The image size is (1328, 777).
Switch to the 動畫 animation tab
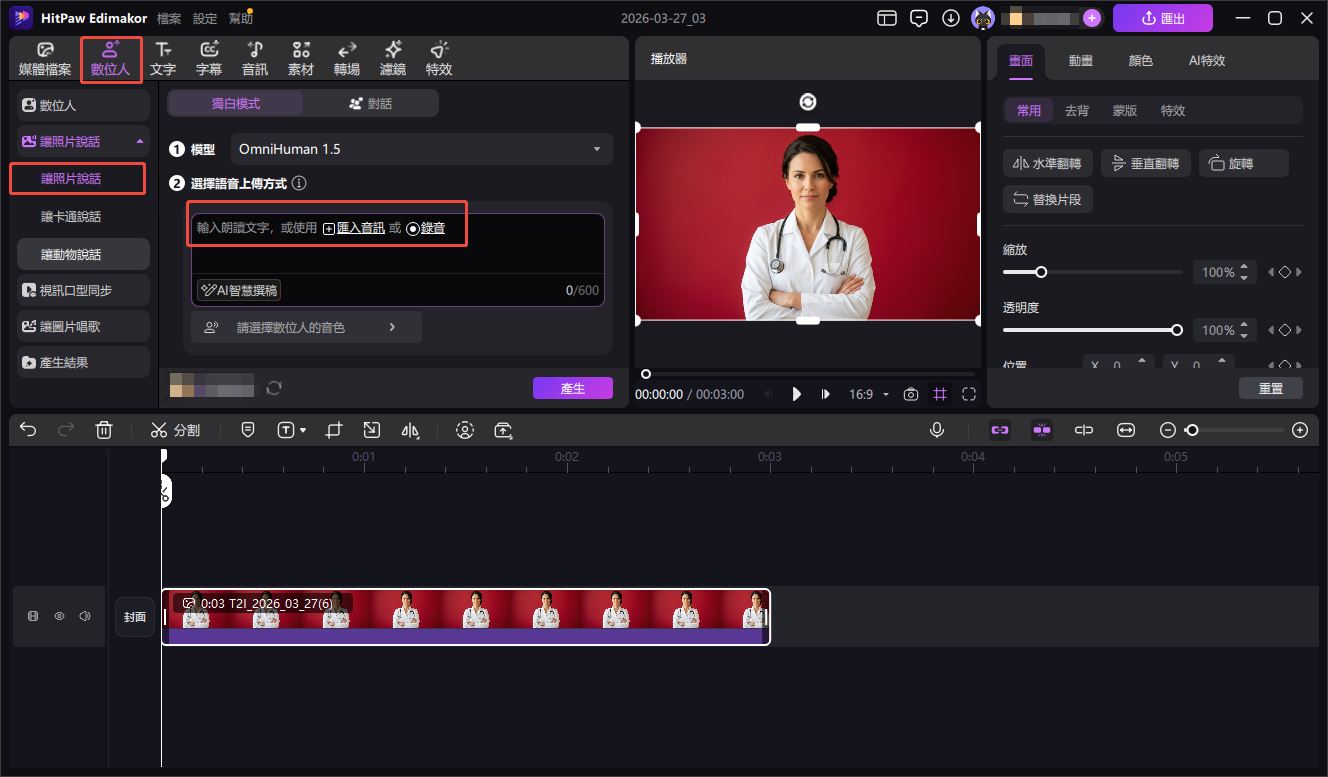(x=1080, y=60)
